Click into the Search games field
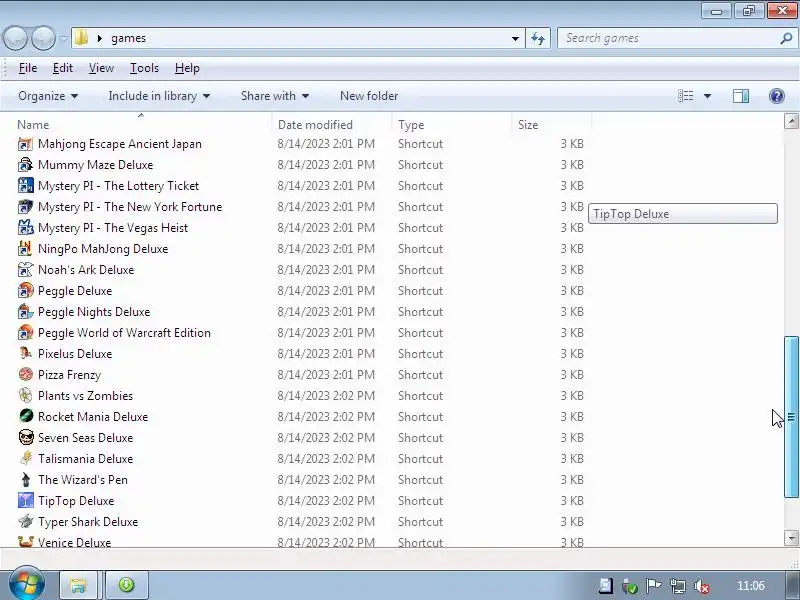Screen dimensions: 800x600 (x=668, y=38)
